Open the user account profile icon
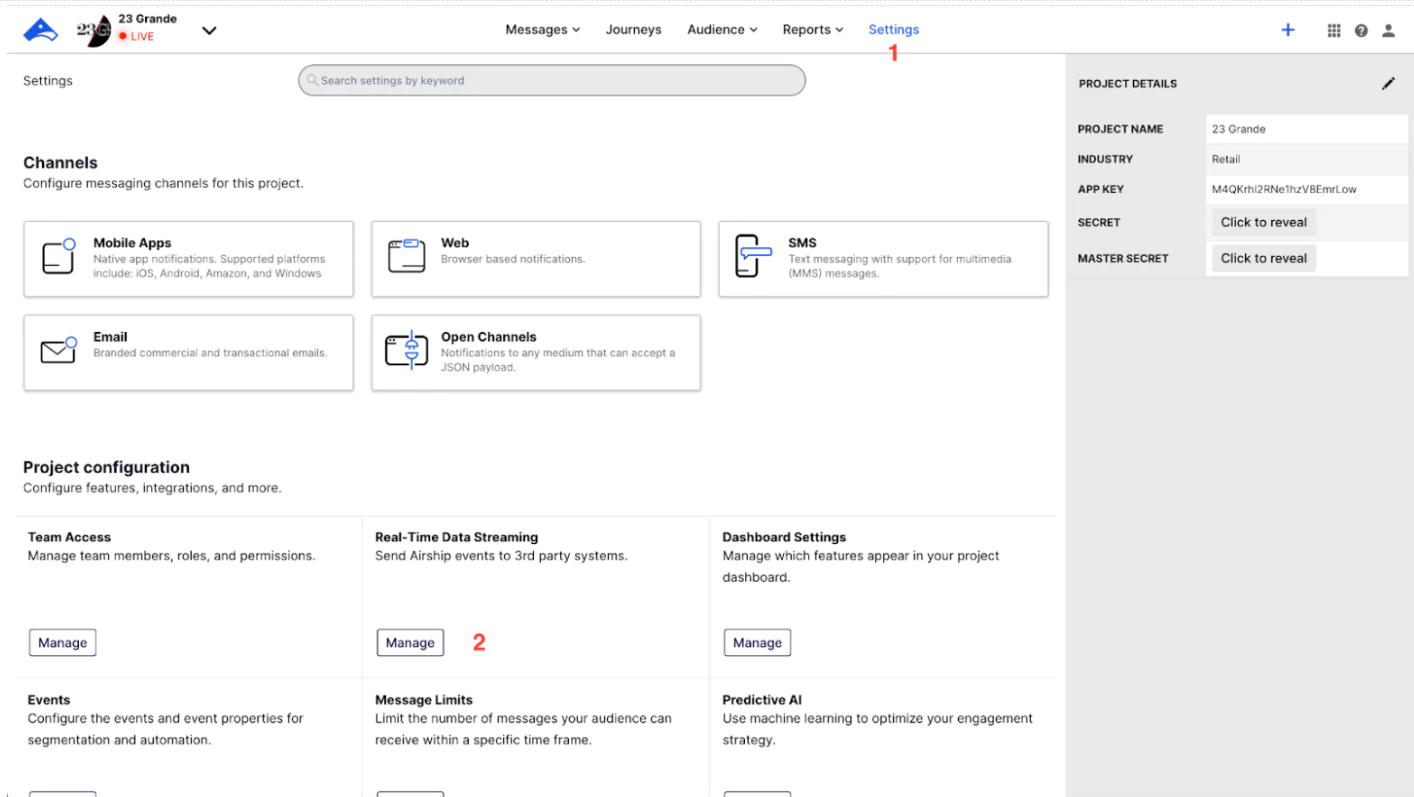The height and width of the screenshot is (797, 1414). point(1388,30)
